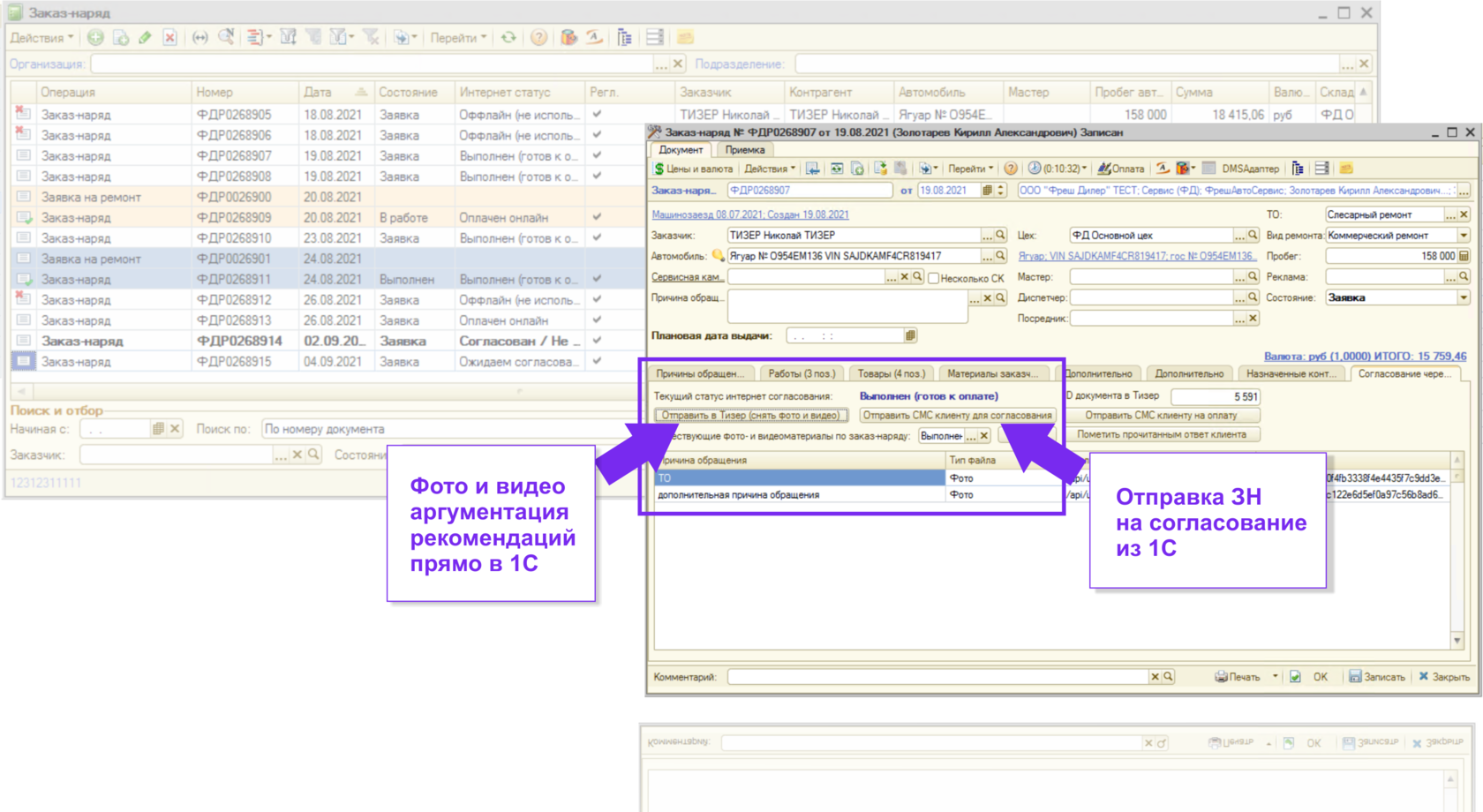The height and width of the screenshot is (812, 1483).
Task: Switch to the Документ tab
Action: tap(681, 150)
